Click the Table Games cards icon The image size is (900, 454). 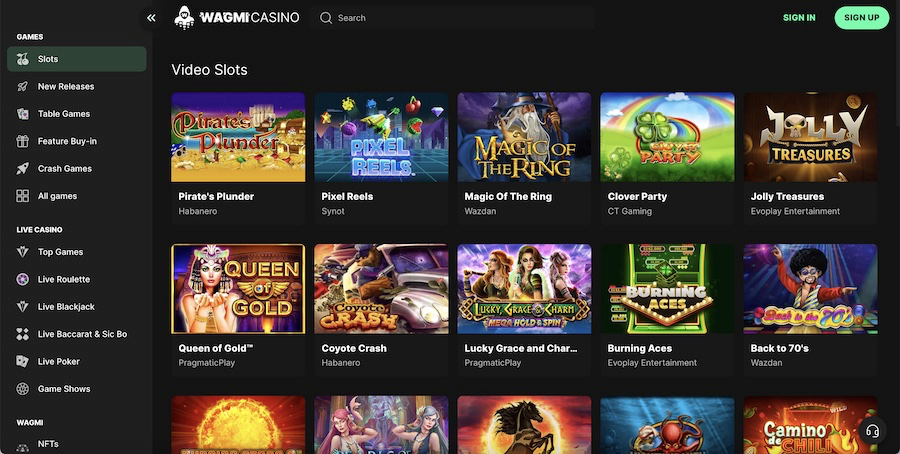tap(22, 114)
